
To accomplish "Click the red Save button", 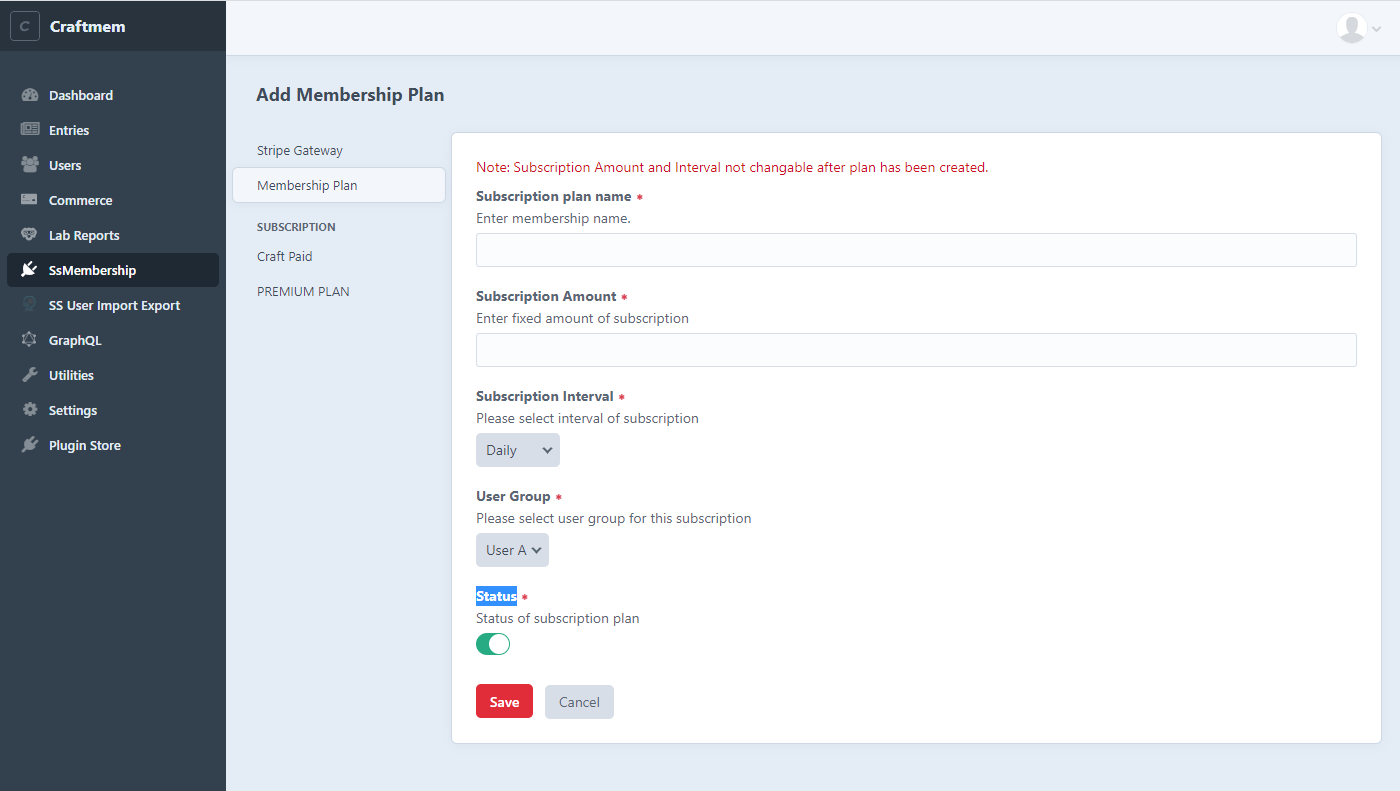I will point(504,702).
